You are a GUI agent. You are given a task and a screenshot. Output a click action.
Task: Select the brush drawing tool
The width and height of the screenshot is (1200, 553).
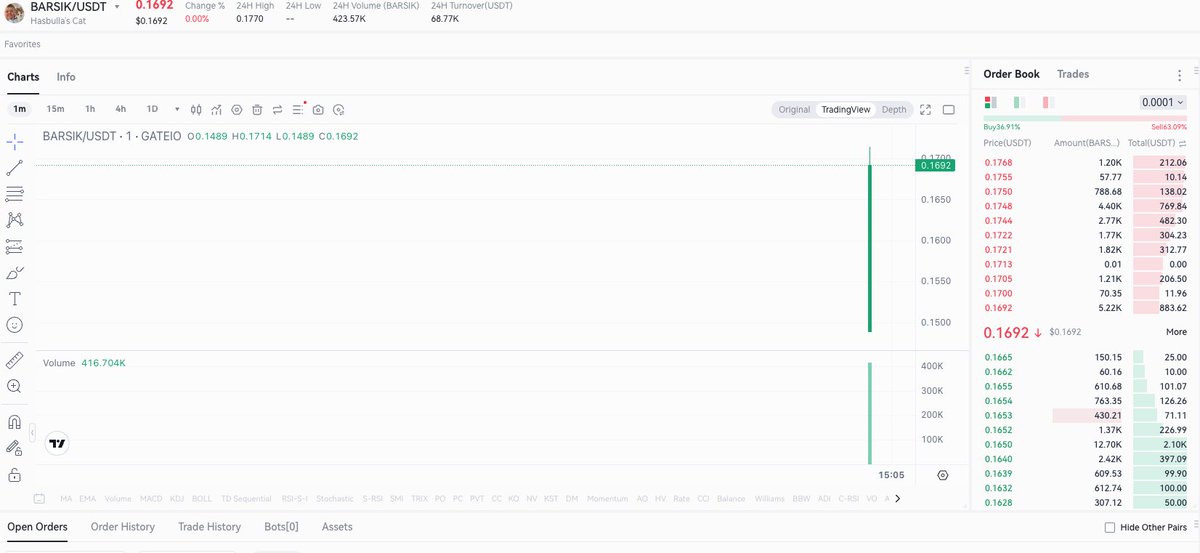click(x=15, y=272)
